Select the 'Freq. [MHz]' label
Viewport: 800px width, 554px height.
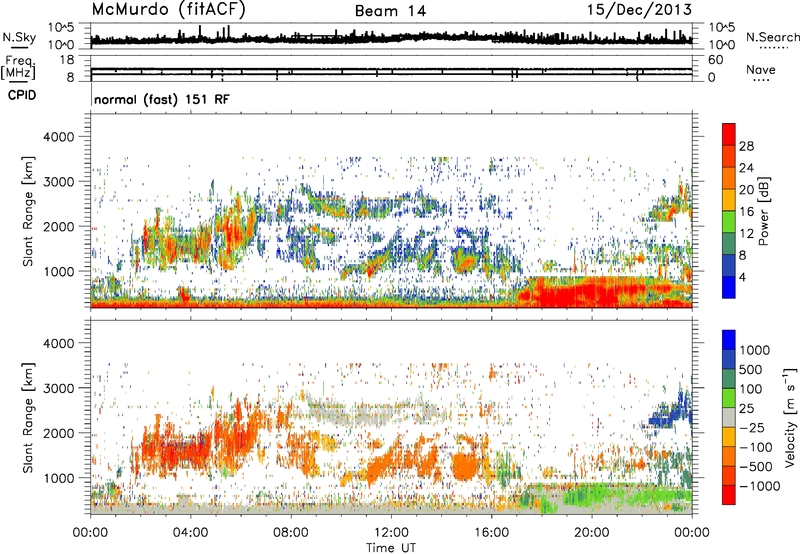click(x=18, y=68)
